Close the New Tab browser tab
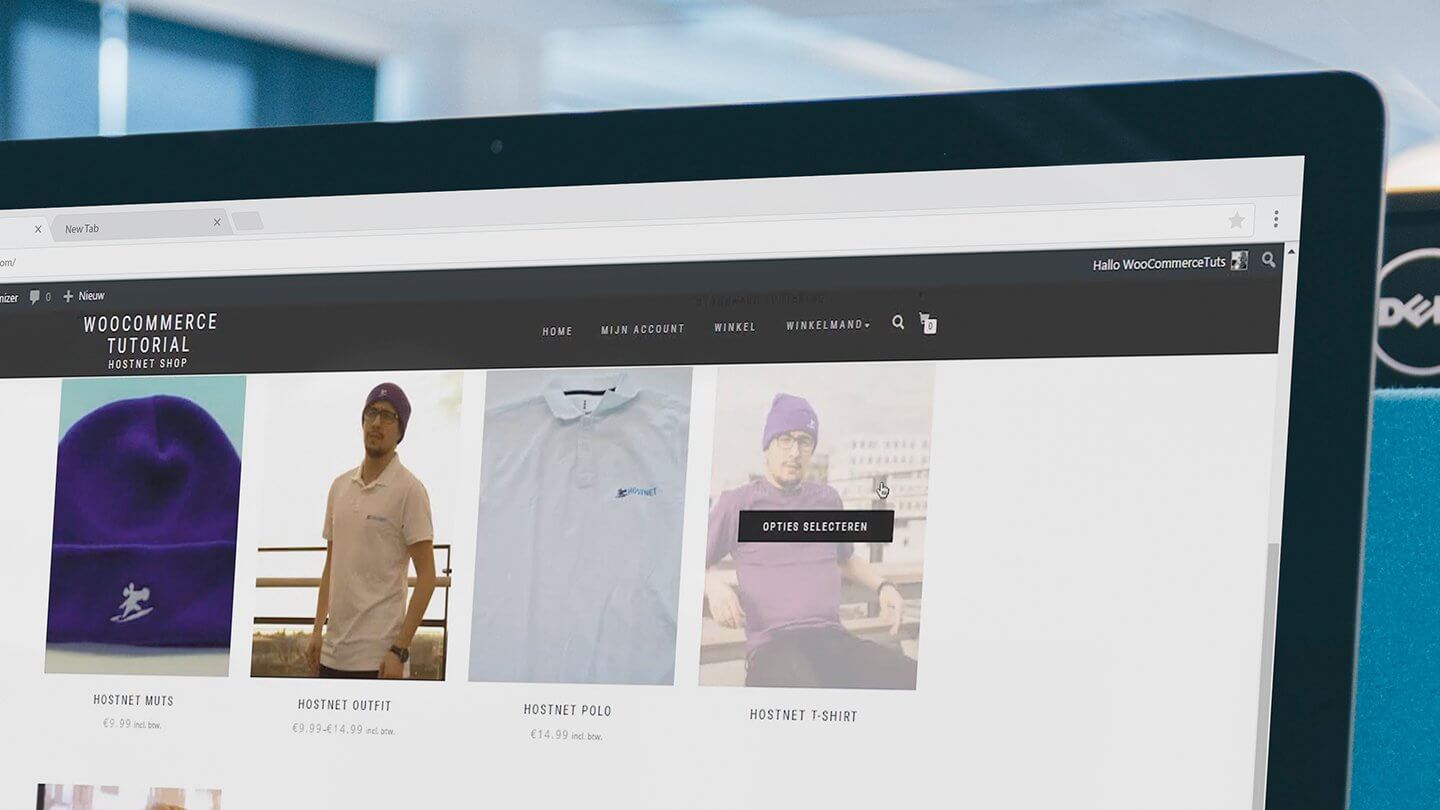 pos(217,223)
